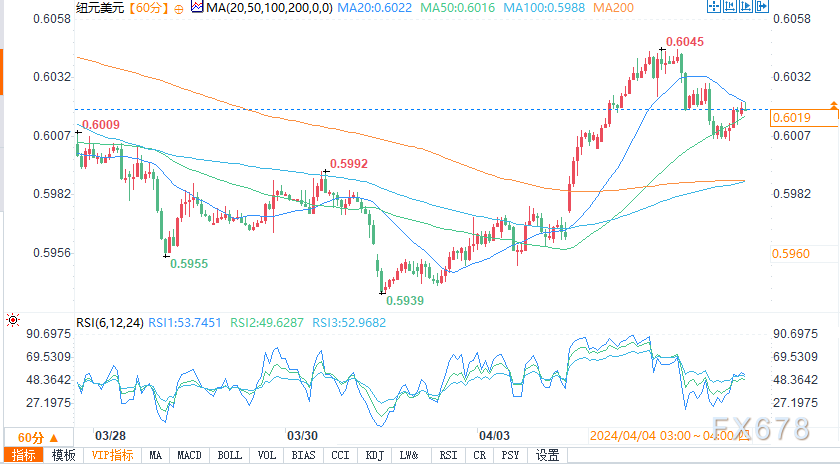
Task: Click the crosshair cursor icon at top right
Action: [x=714, y=6]
